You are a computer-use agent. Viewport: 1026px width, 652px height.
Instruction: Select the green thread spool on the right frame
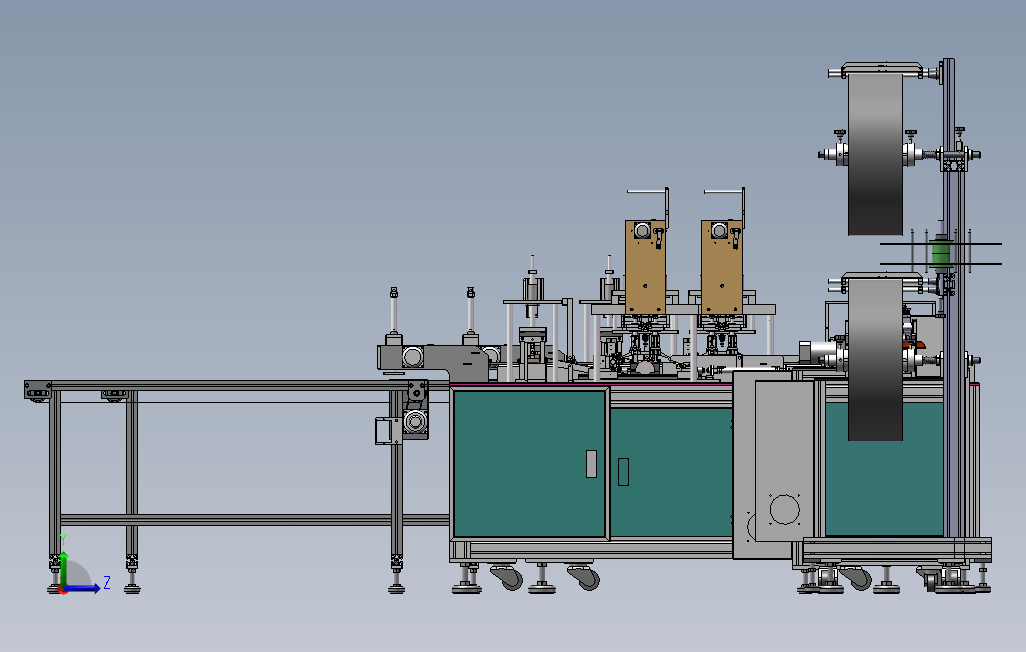click(940, 254)
